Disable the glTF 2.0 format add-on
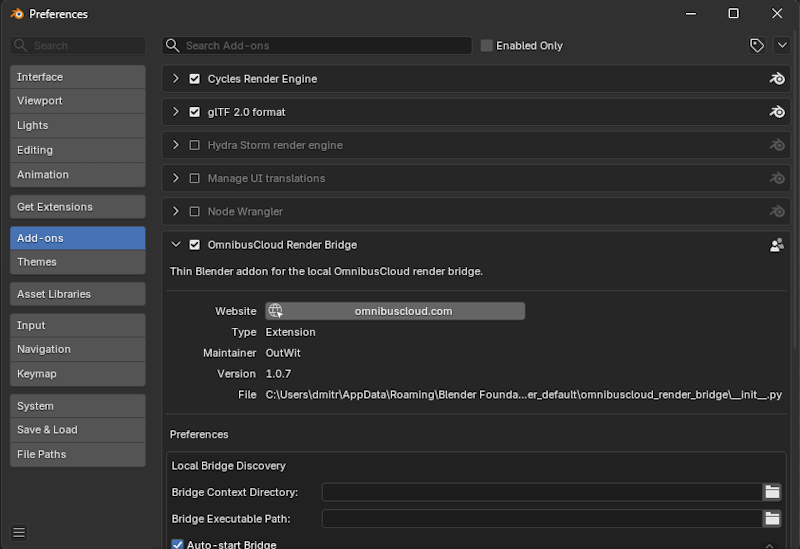 [x=194, y=112]
